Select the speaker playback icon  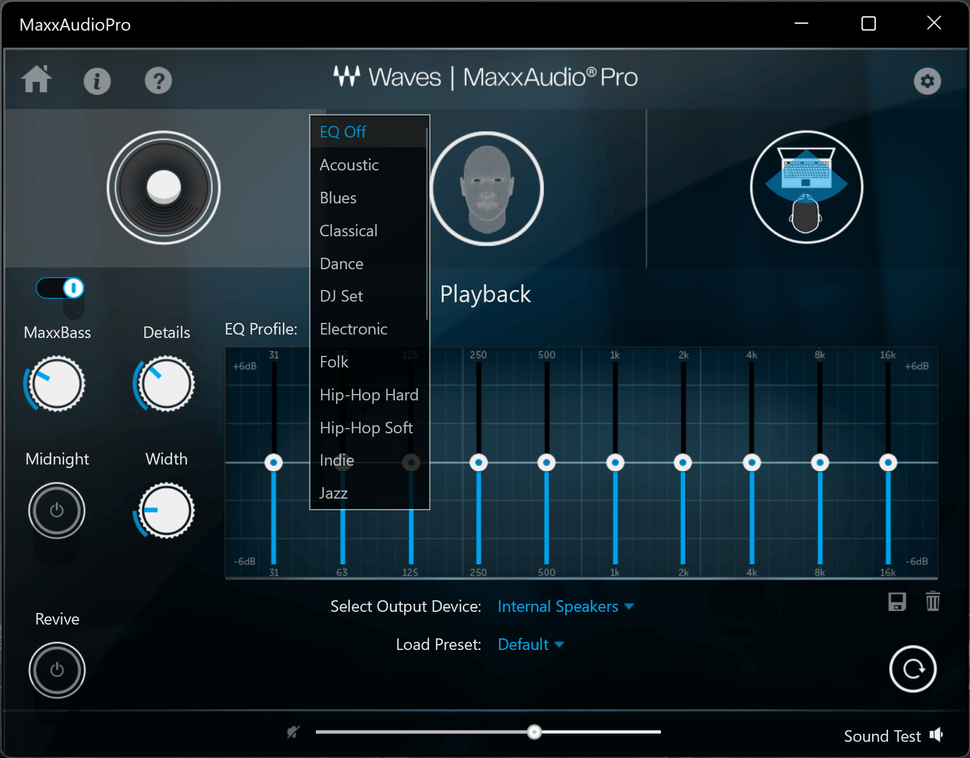click(x=163, y=187)
